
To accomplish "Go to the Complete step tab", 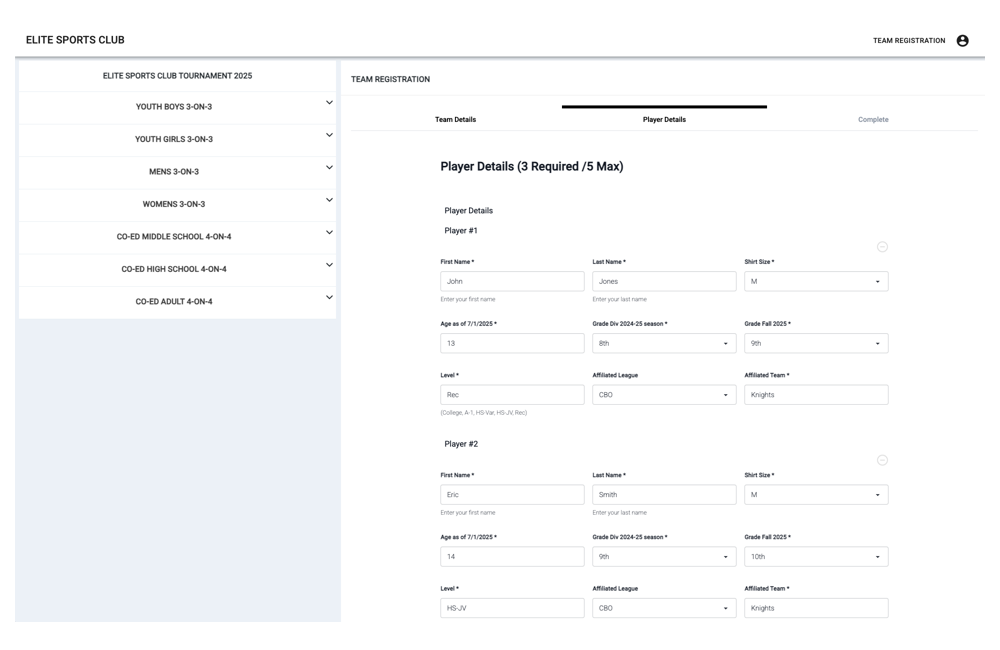I will tap(872, 120).
